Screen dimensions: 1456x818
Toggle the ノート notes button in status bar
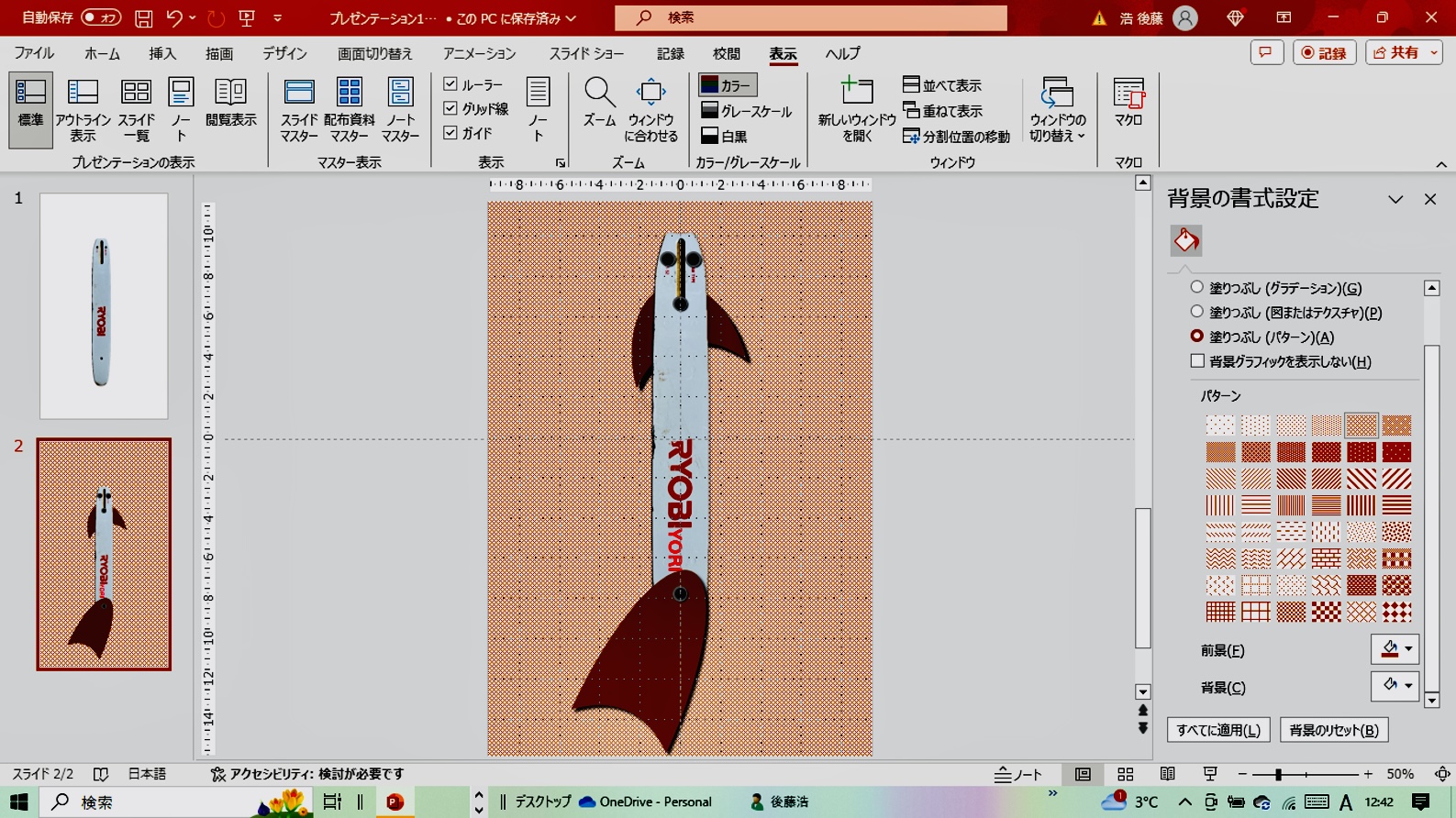coord(1018,775)
